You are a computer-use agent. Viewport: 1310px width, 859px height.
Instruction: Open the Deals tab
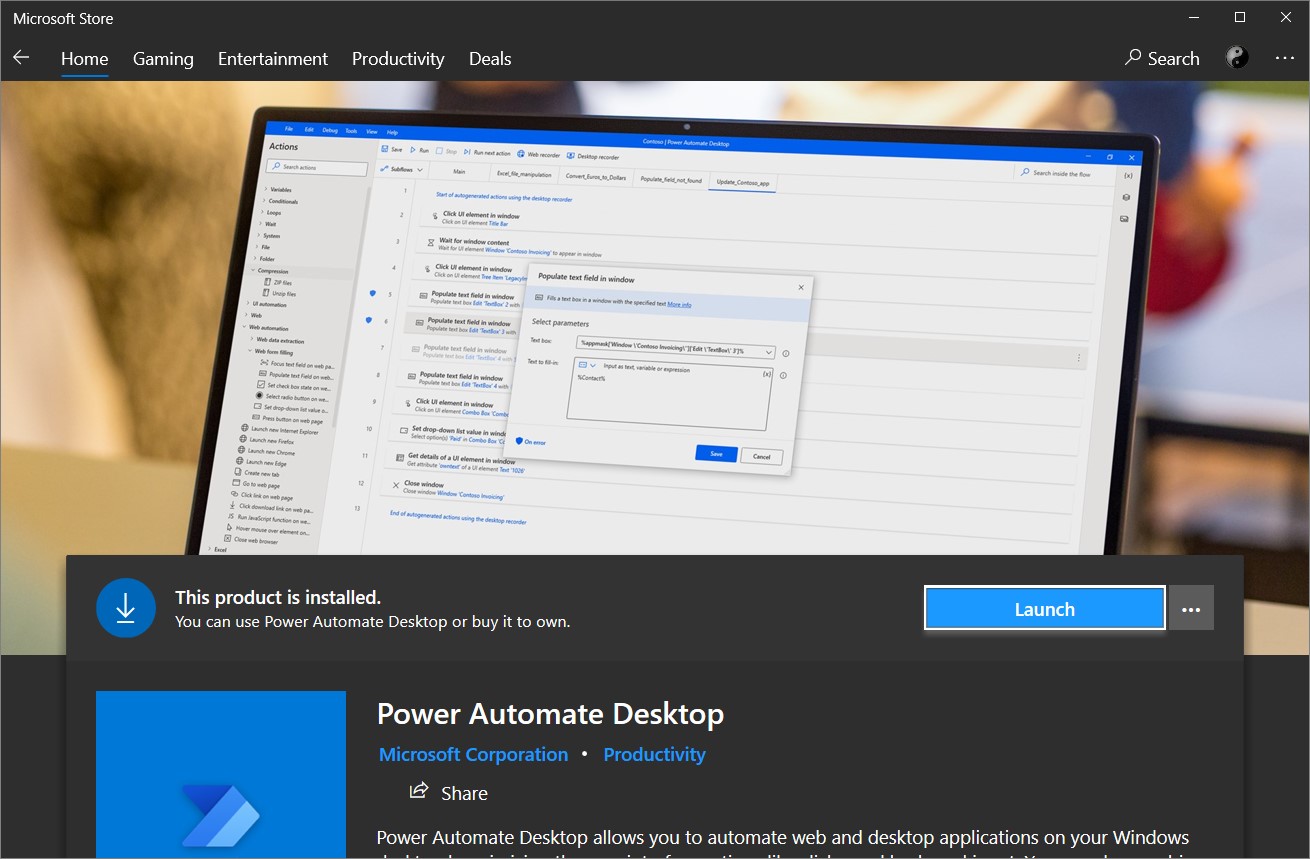coord(490,59)
